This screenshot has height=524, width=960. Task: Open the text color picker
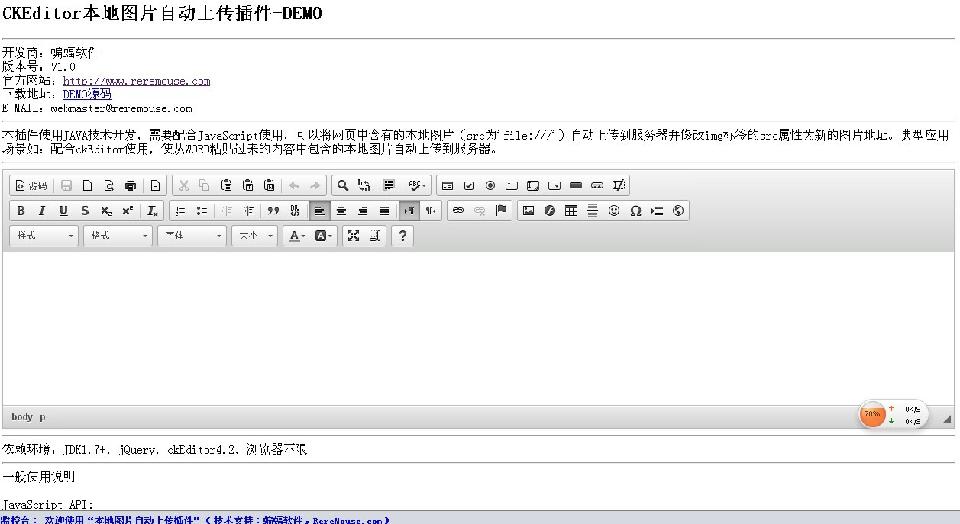coord(296,236)
